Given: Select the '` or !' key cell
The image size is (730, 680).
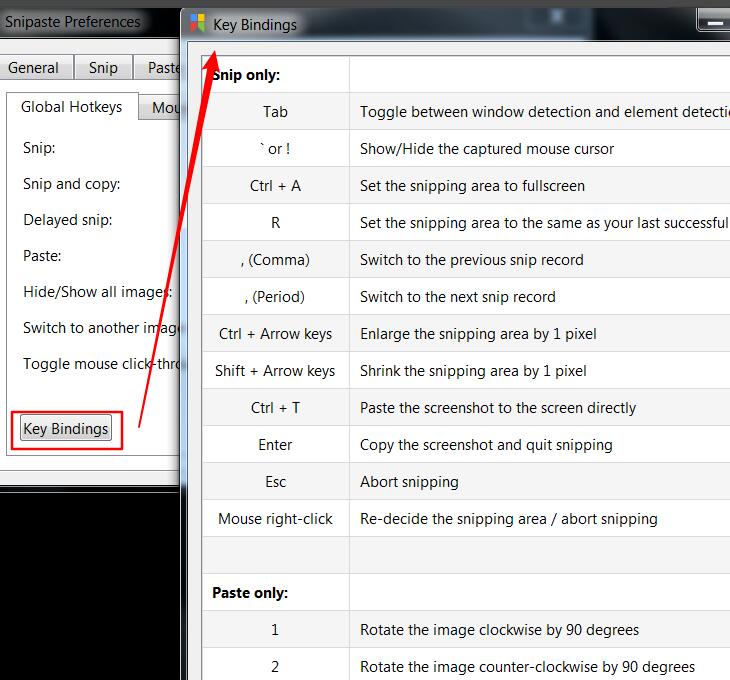Looking at the screenshot, I should [x=276, y=148].
